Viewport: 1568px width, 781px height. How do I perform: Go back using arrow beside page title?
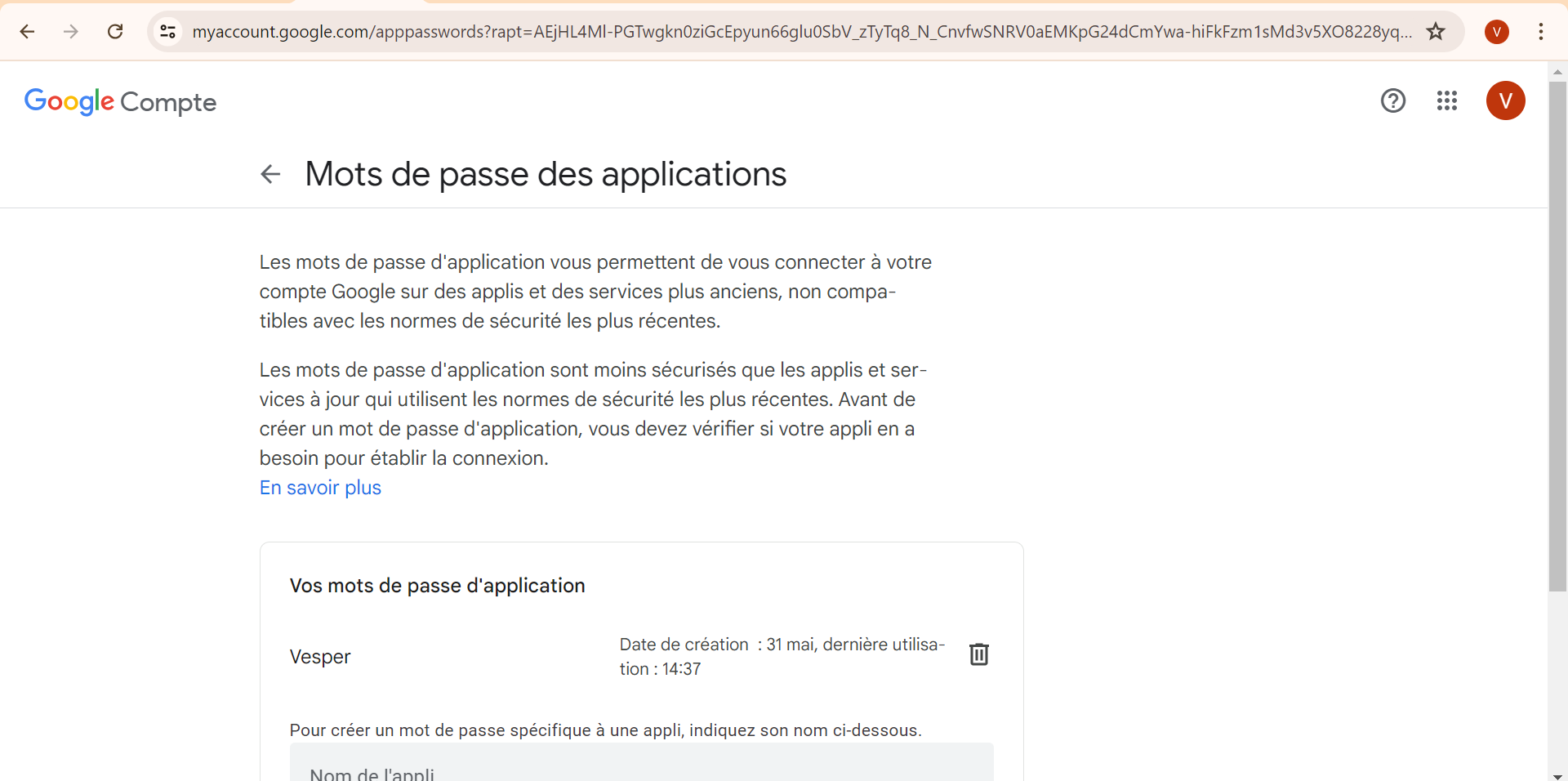tap(270, 174)
